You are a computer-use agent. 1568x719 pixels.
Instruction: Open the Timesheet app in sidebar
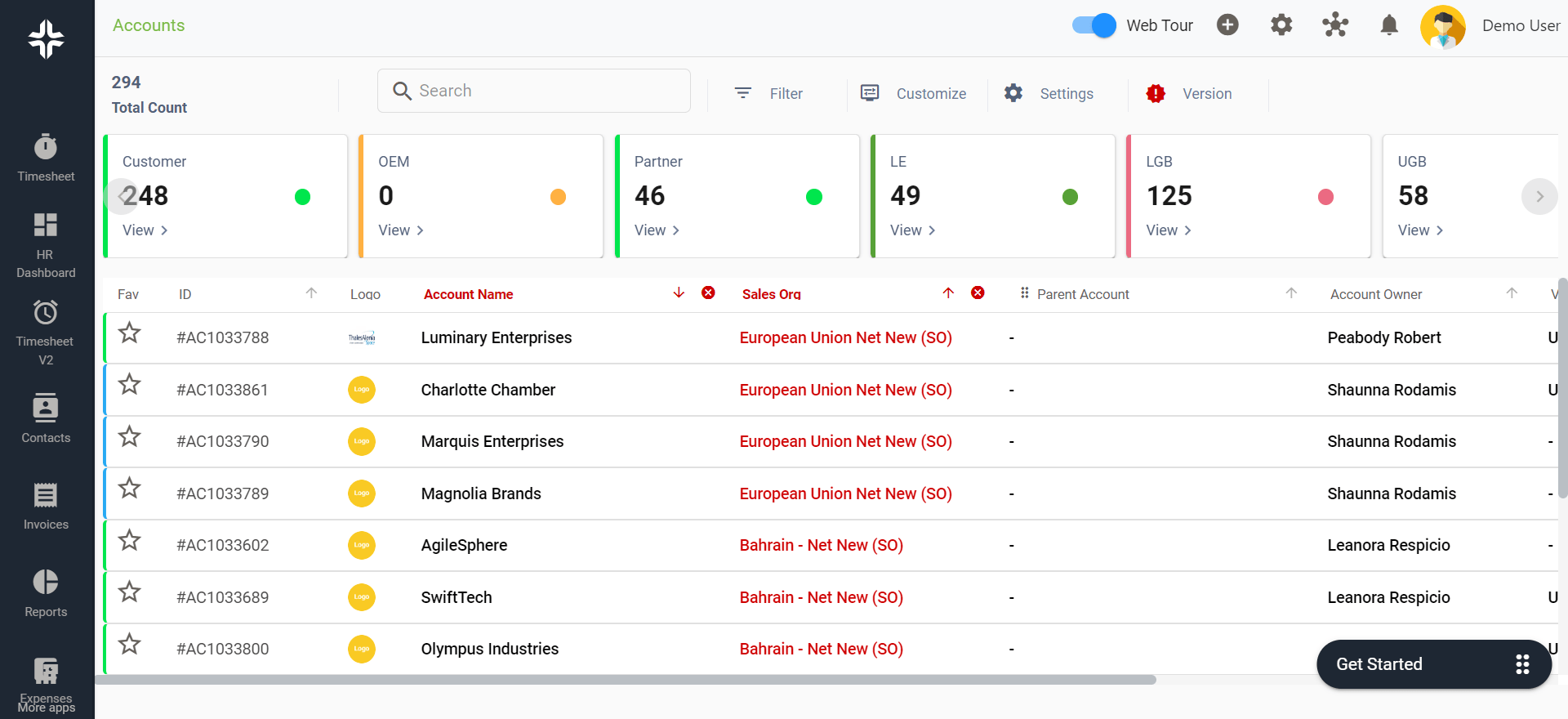point(46,158)
